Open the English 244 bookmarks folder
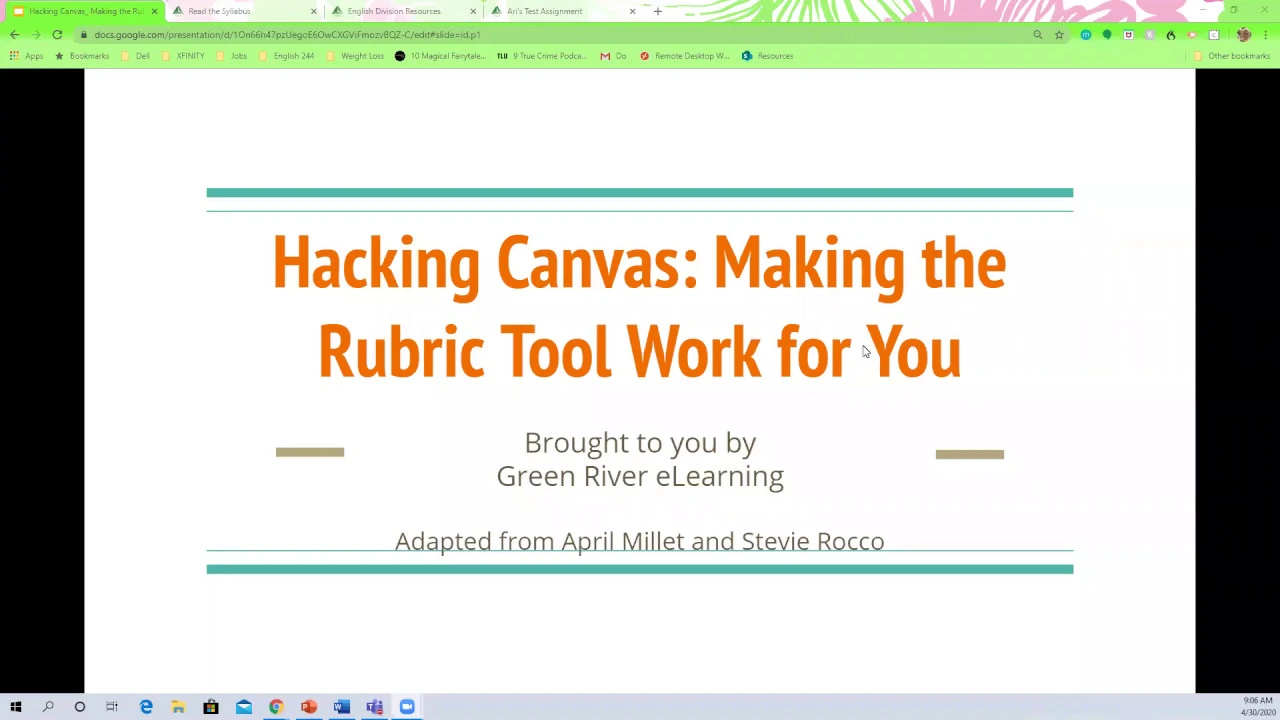The width and height of the screenshot is (1280, 720). coord(286,56)
